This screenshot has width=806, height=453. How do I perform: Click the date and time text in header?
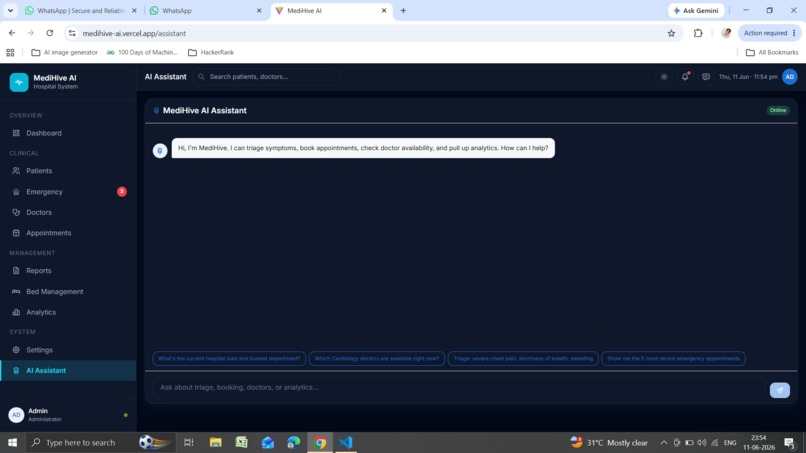pyautogui.click(x=748, y=77)
